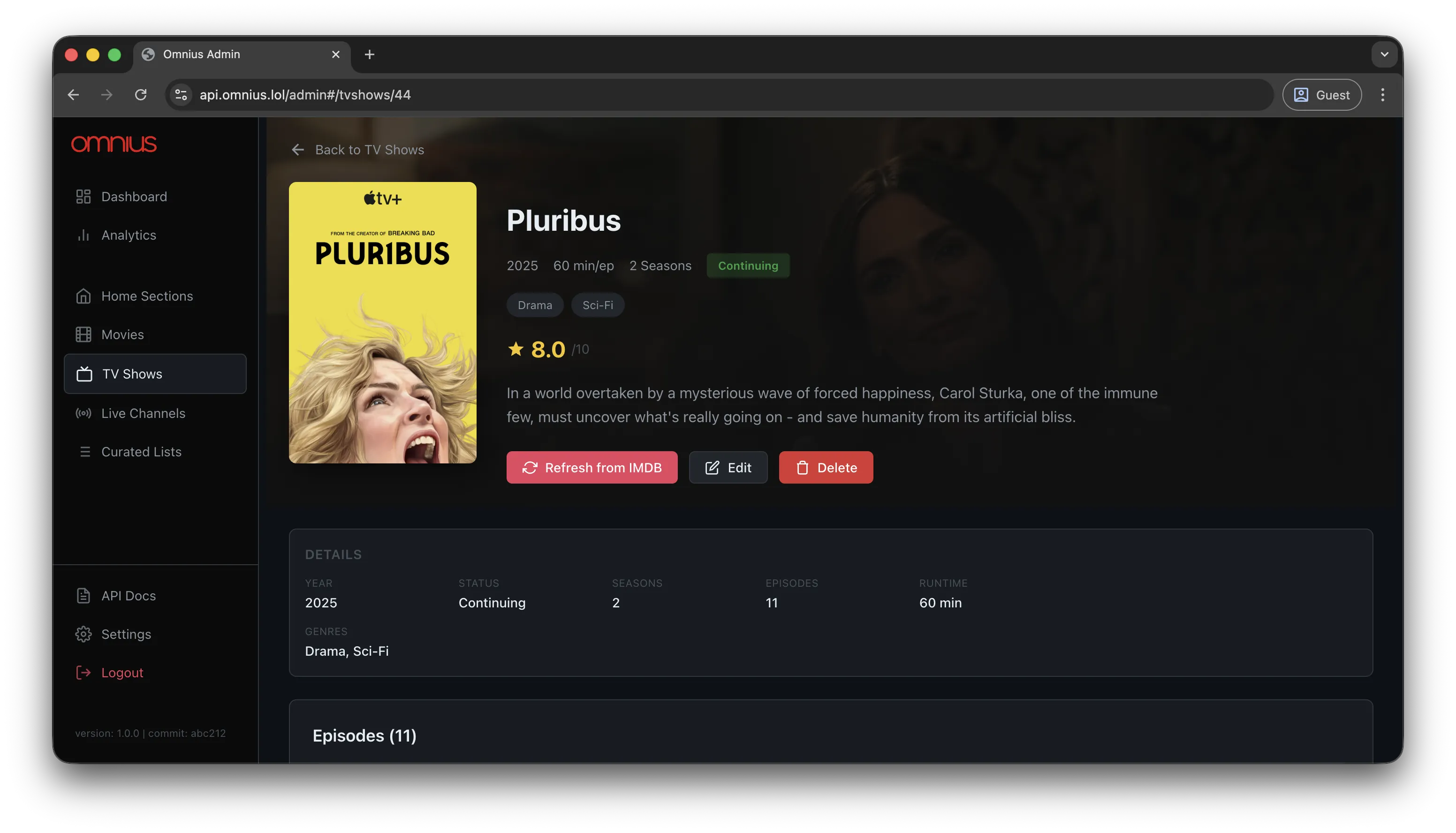Log out using the Logout link
Viewport: 1456px width, 833px height.
(x=122, y=673)
